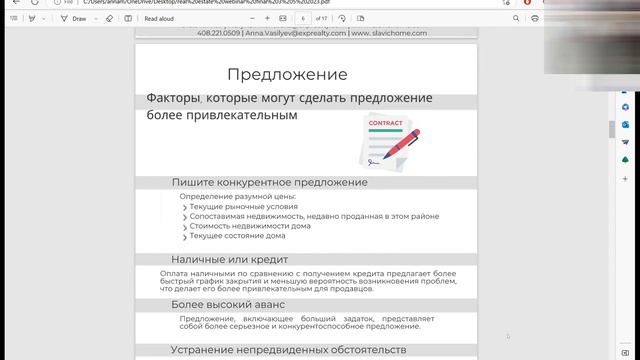Image resolution: width=640 pixels, height=360 pixels.
Task: Click the page number field showing 6
Action: pos(303,19)
